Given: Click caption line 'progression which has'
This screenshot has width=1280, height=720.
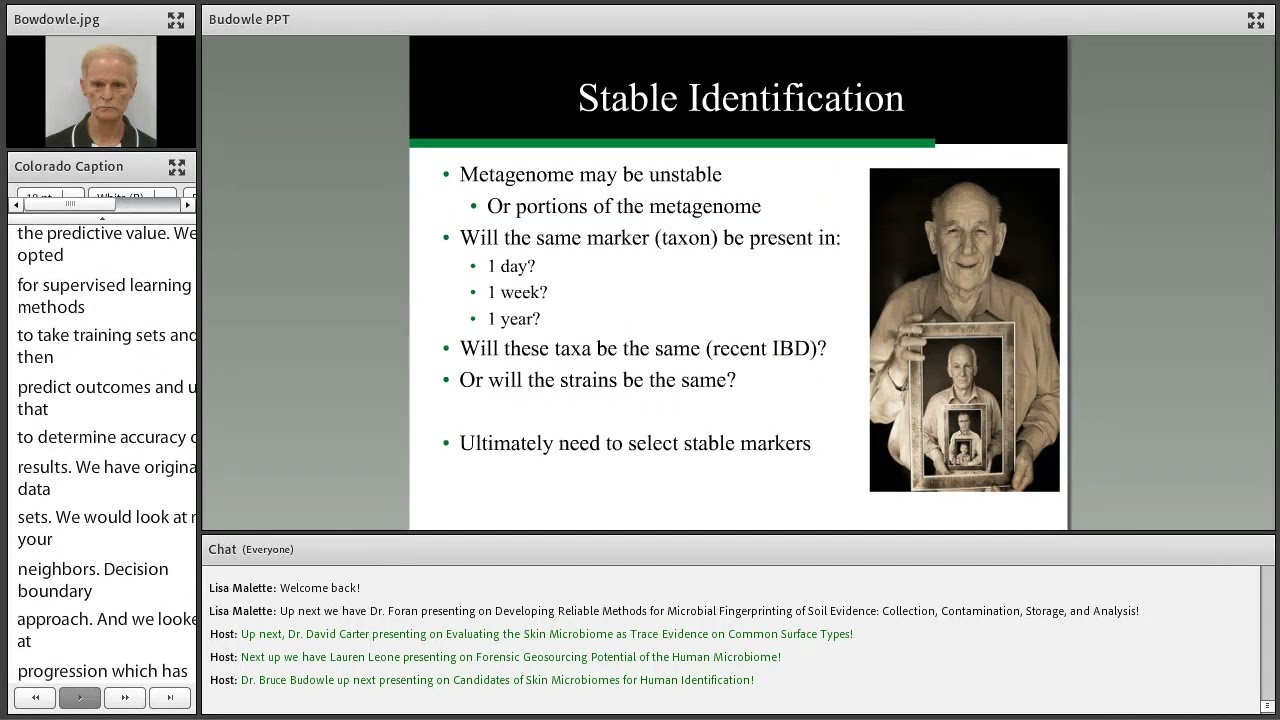Looking at the screenshot, I should [x=102, y=672].
